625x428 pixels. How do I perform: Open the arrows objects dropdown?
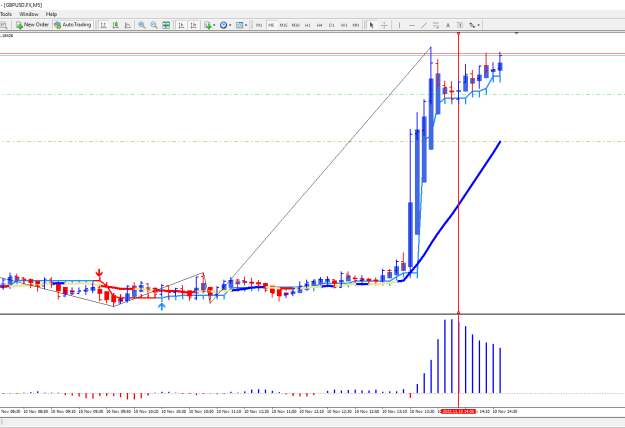tap(474, 25)
